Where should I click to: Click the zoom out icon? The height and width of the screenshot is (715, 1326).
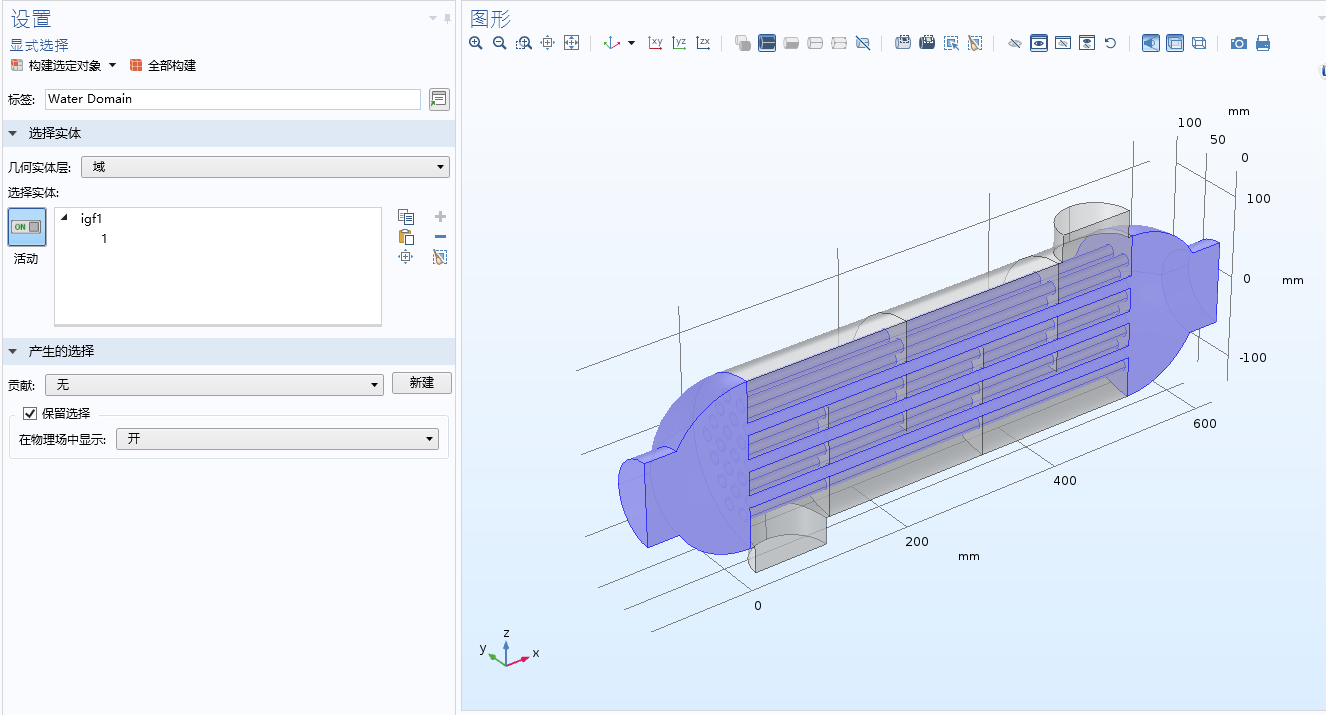point(500,43)
